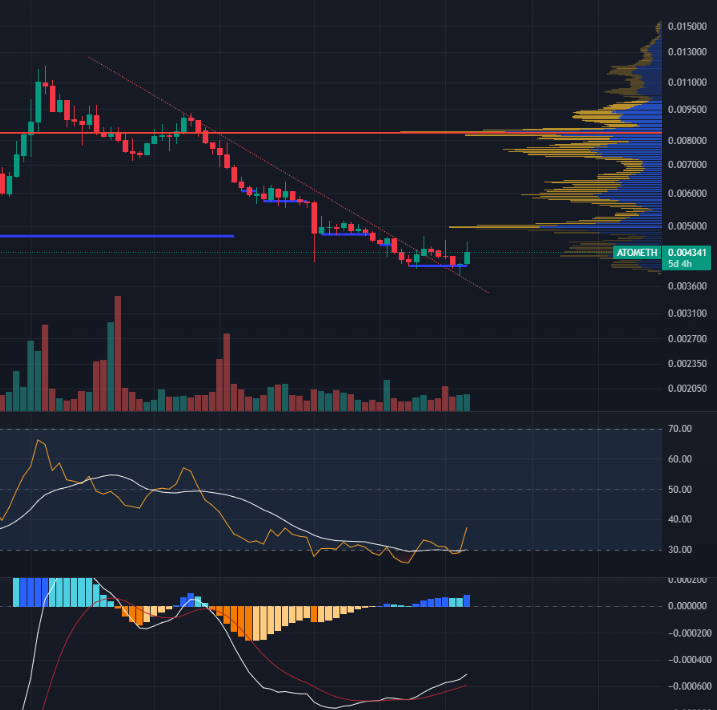Screen dimensions: 717x710
Task: Click the 0.015000 price axis label
Action: [687, 27]
